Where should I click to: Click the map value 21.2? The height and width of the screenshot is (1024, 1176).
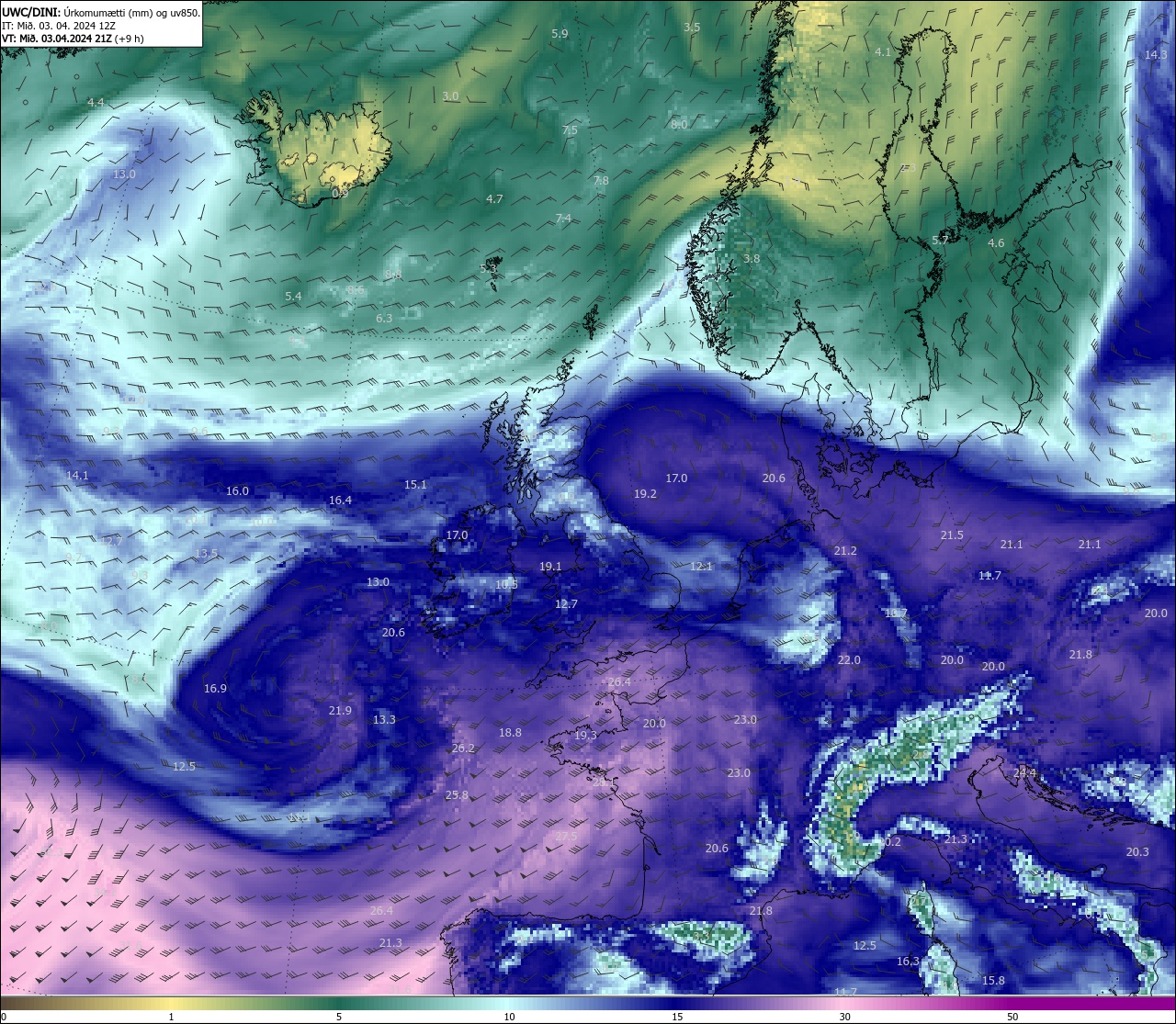[x=845, y=551]
